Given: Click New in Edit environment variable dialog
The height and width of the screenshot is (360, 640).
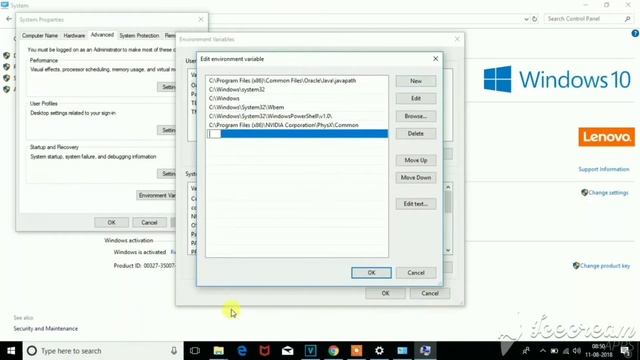Looking at the screenshot, I should tap(416, 81).
